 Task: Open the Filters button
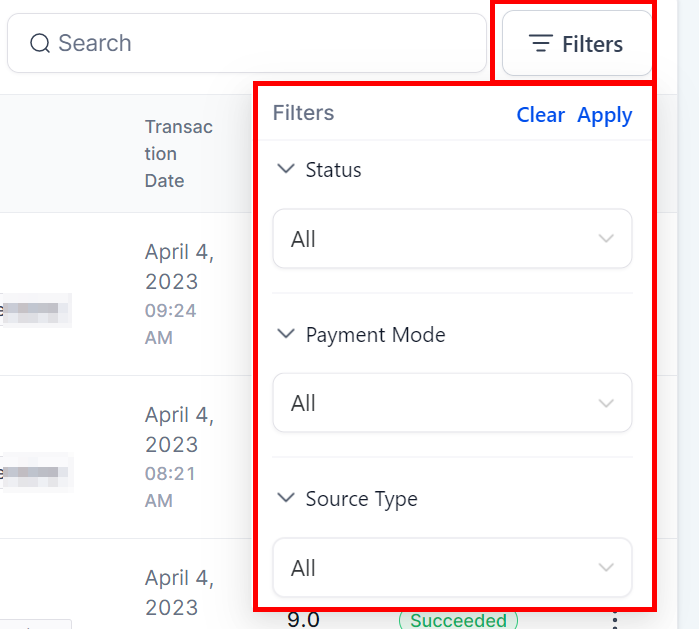point(577,44)
